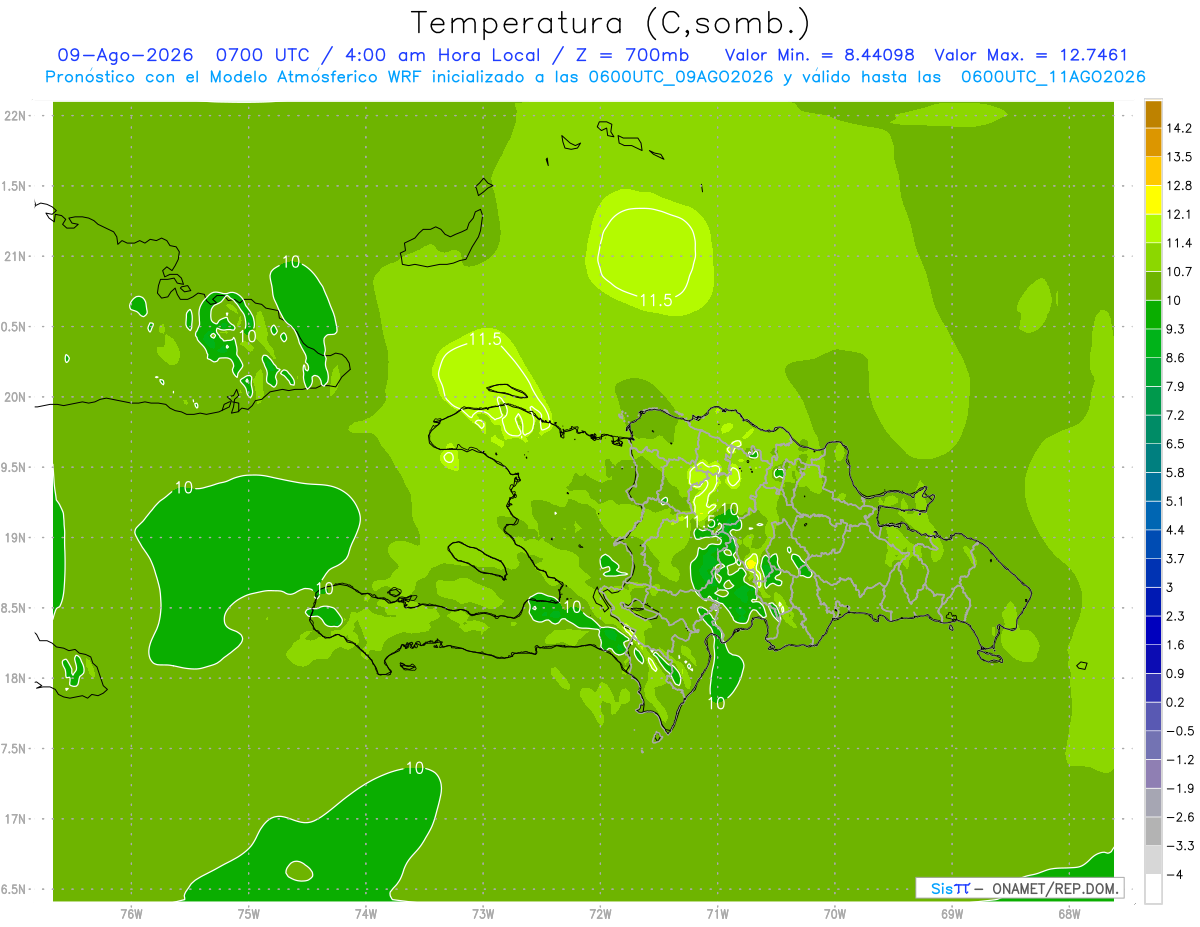Click the "20N" latitude axis label
Screen dimensions: 1200x927
click(15, 397)
